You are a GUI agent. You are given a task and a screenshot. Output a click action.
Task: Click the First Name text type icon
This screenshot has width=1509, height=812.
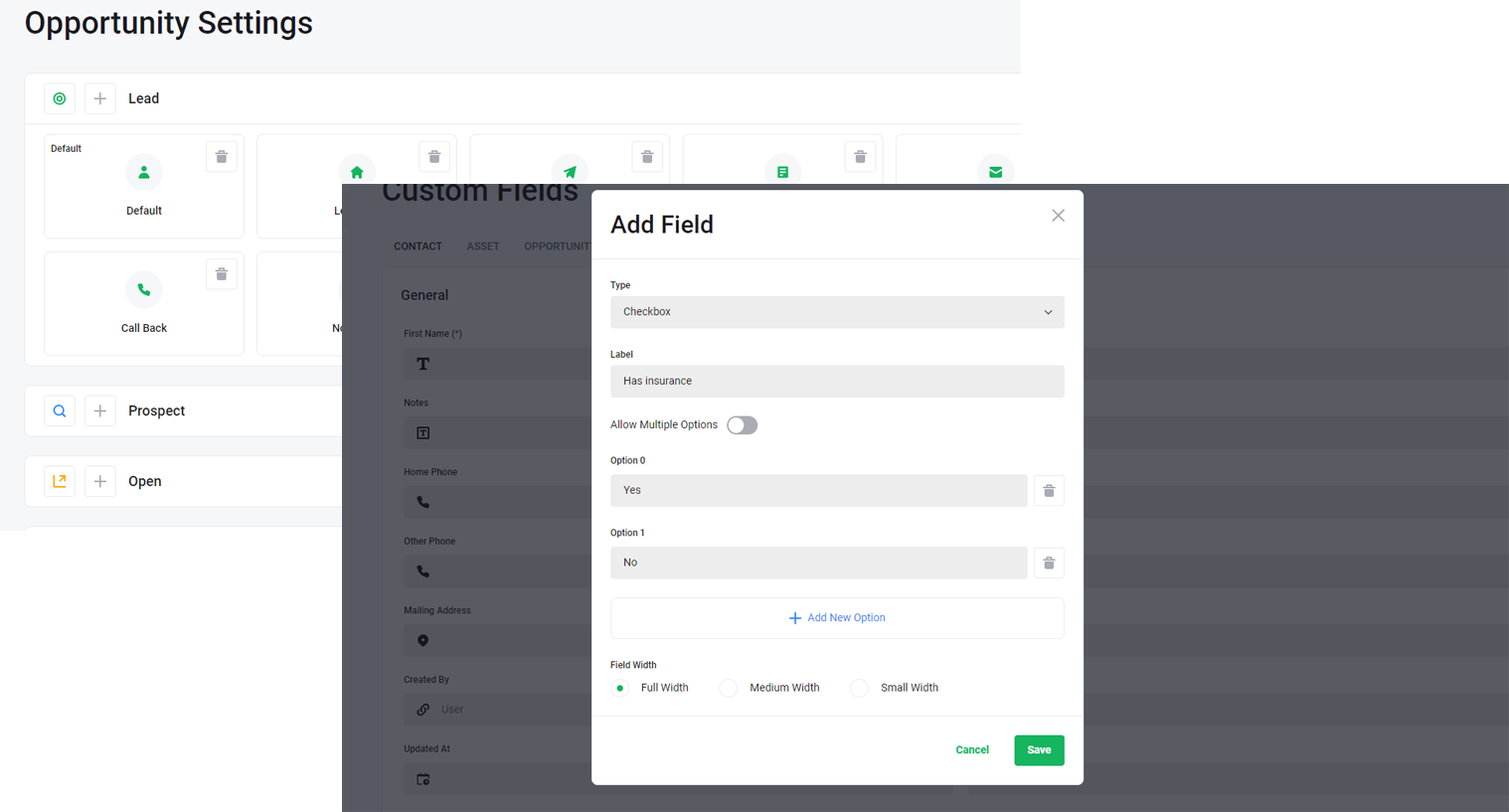tap(423, 364)
